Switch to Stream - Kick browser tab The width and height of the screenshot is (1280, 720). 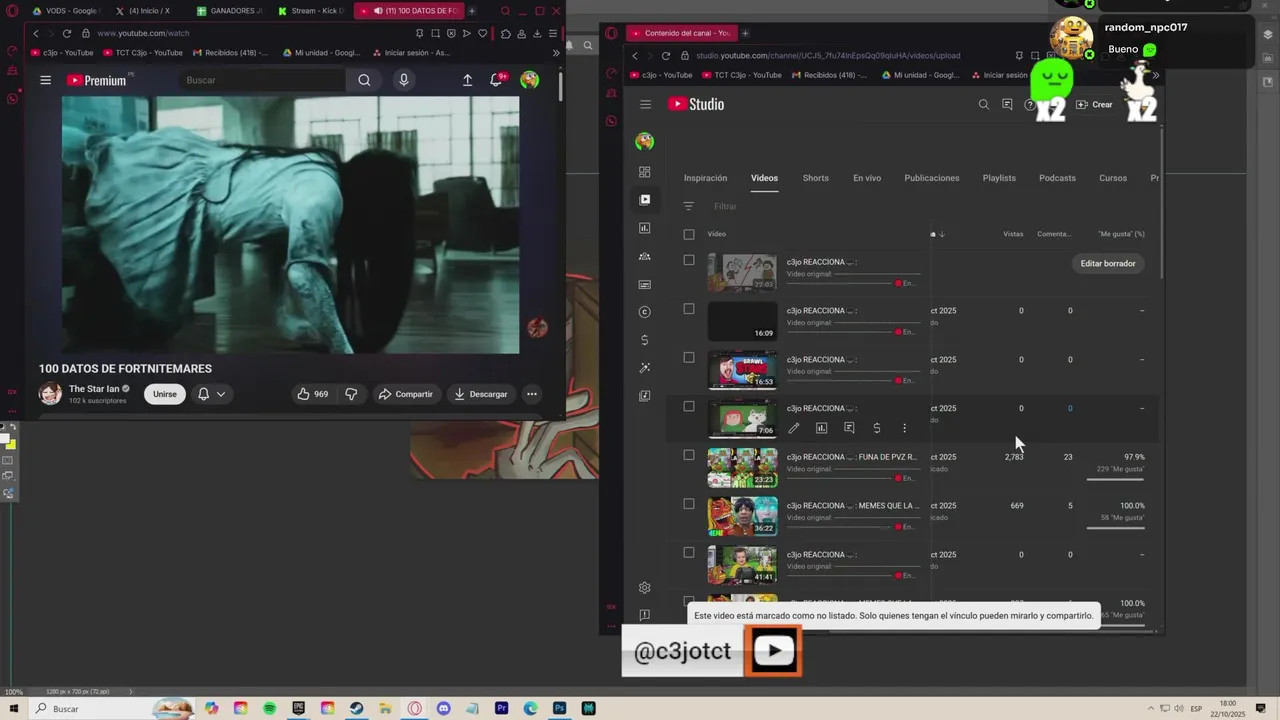point(310,11)
